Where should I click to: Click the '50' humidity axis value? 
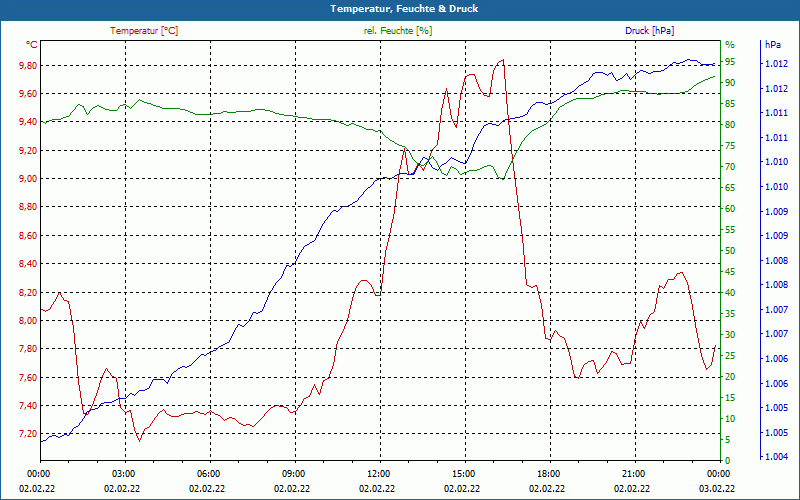(x=730, y=251)
